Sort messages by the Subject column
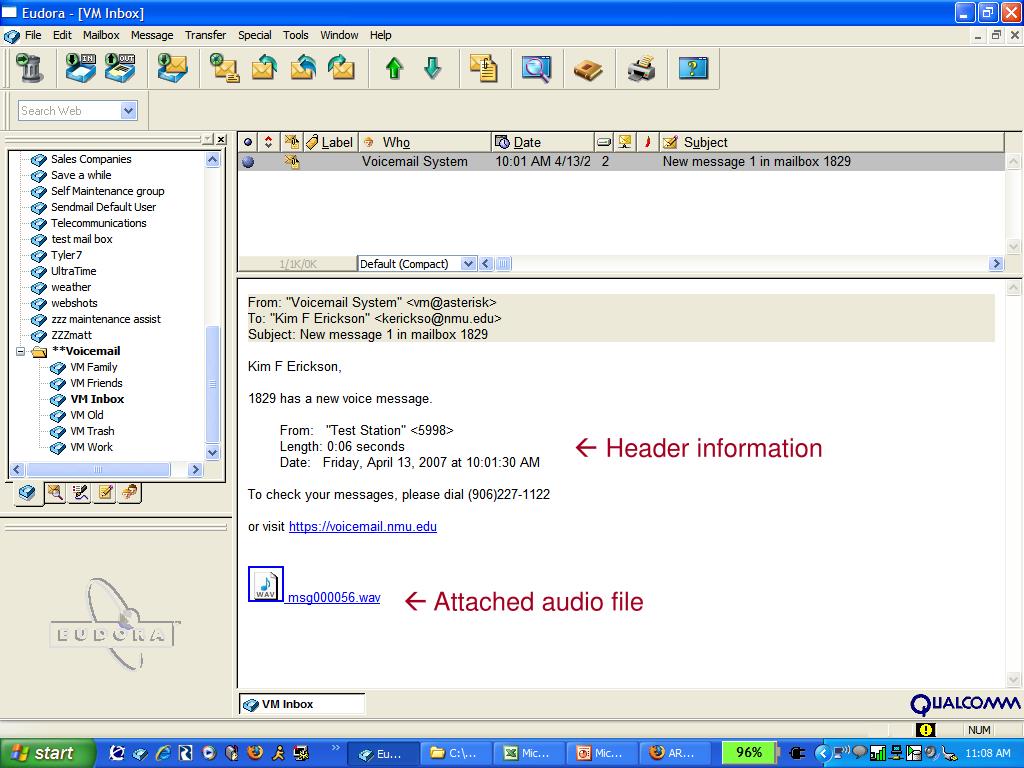The image size is (1024, 768). coord(831,142)
